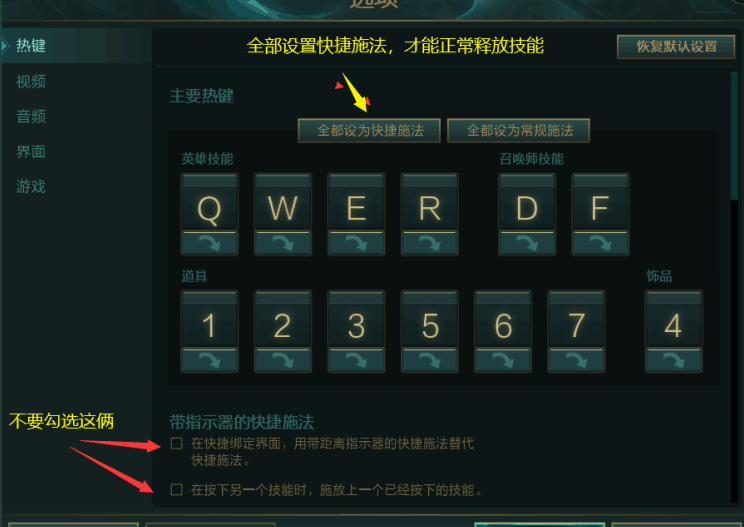Click 全都设为快捷施法 button
744x527 pixels.
369,130
